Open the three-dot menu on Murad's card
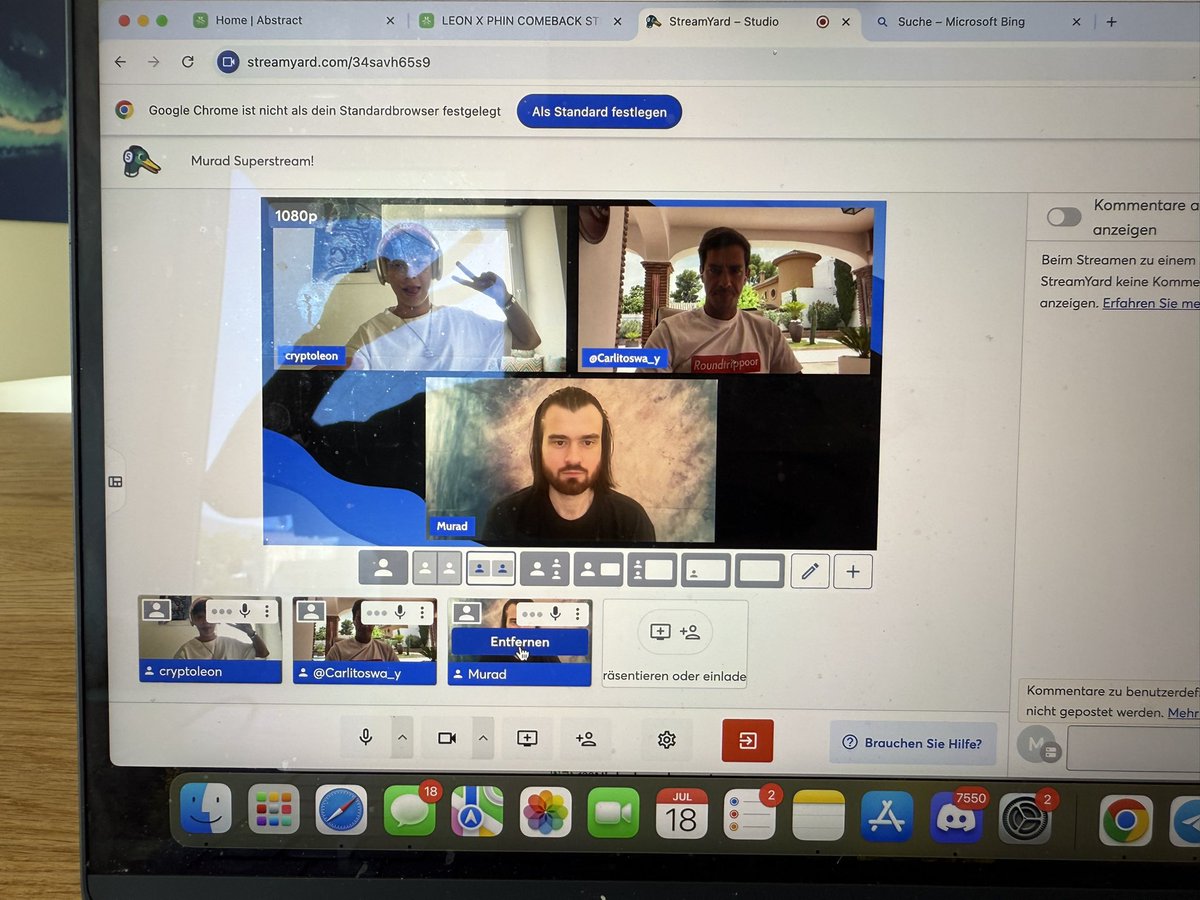This screenshot has height=900, width=1200. (x=577, y=613)
